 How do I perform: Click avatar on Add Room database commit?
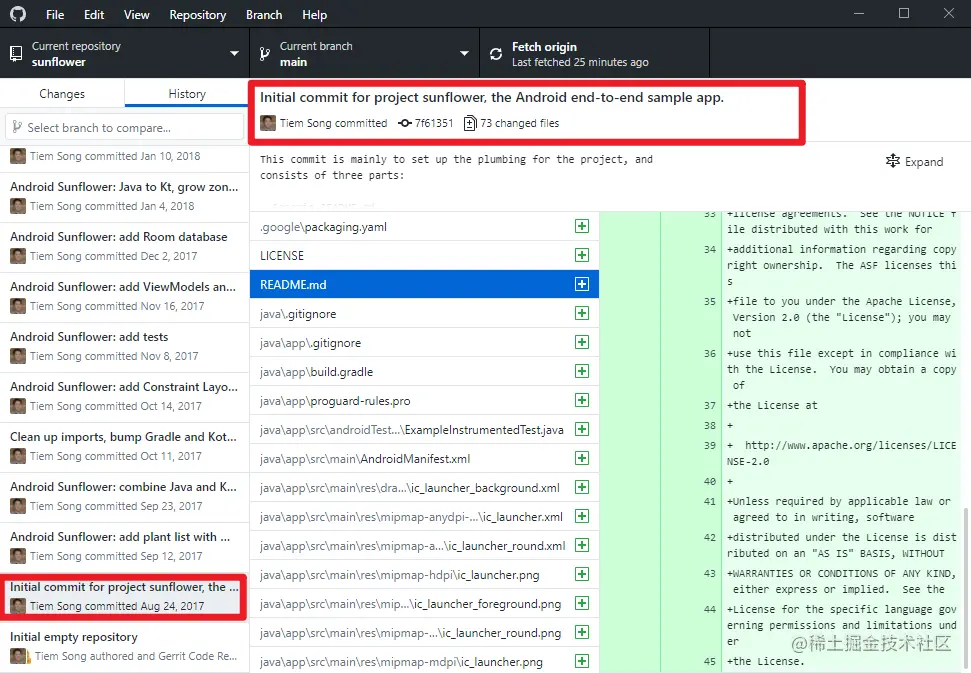[18, 256]
